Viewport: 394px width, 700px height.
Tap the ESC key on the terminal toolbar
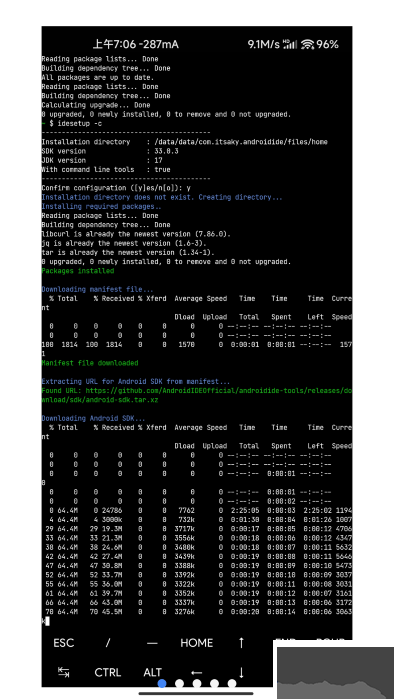(x=63, y=643)
